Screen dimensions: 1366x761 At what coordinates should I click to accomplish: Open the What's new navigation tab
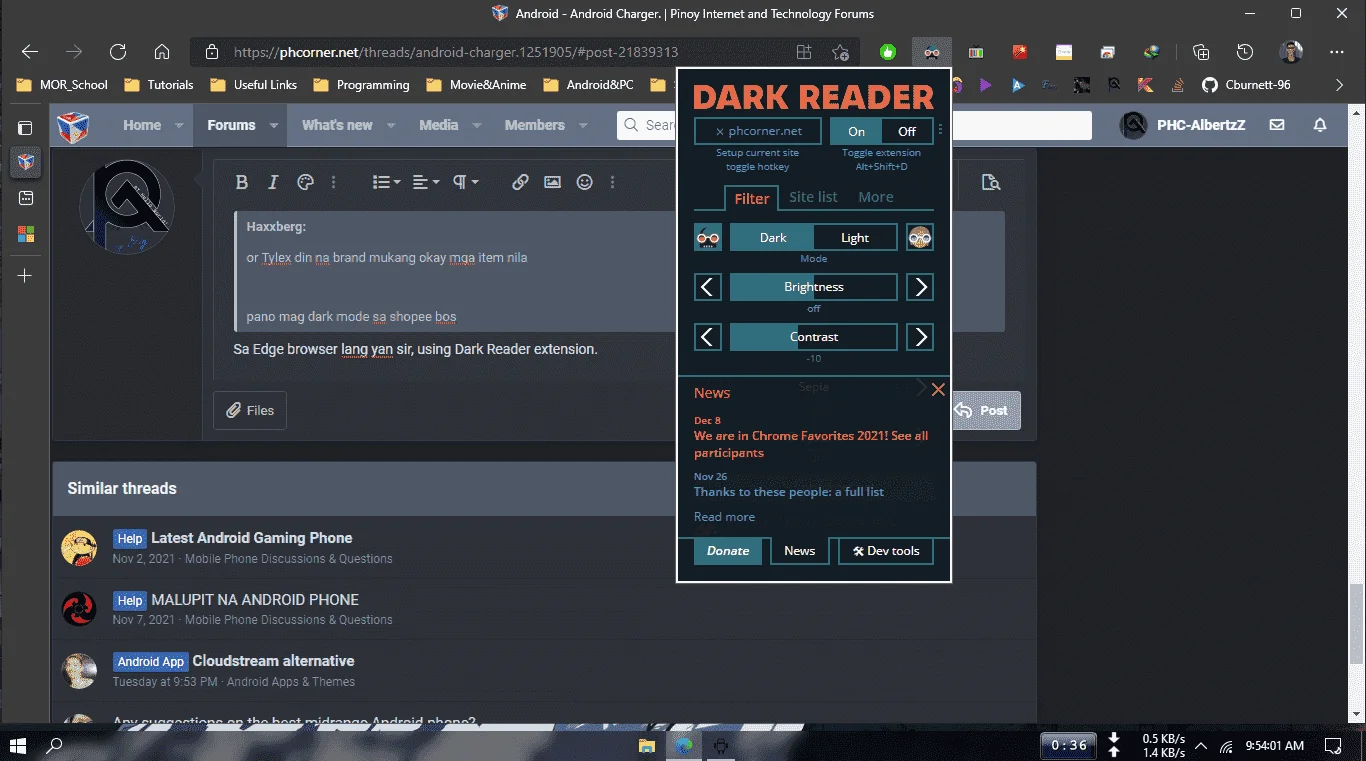pos(337,125)
